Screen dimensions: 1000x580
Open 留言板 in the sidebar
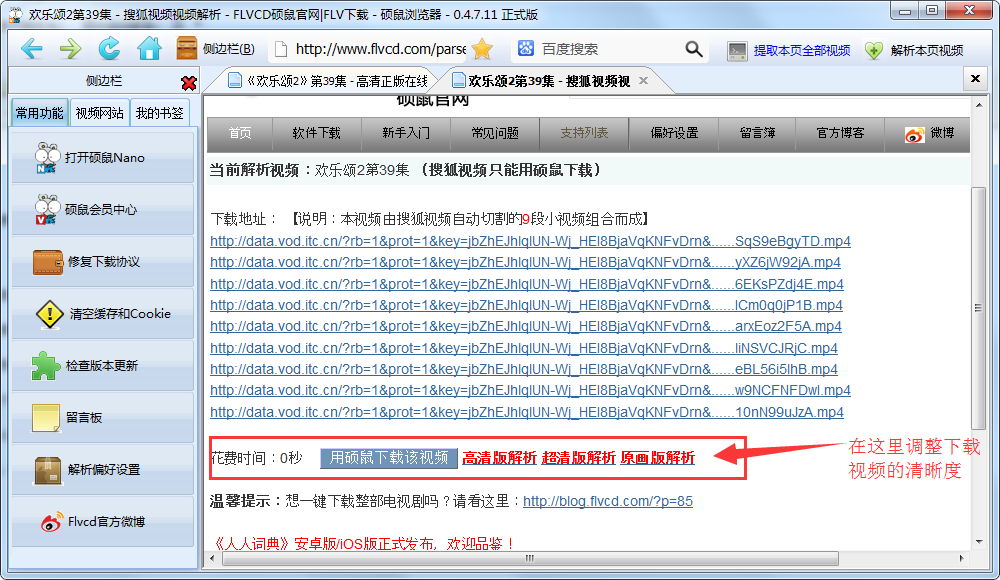[103, 418]
